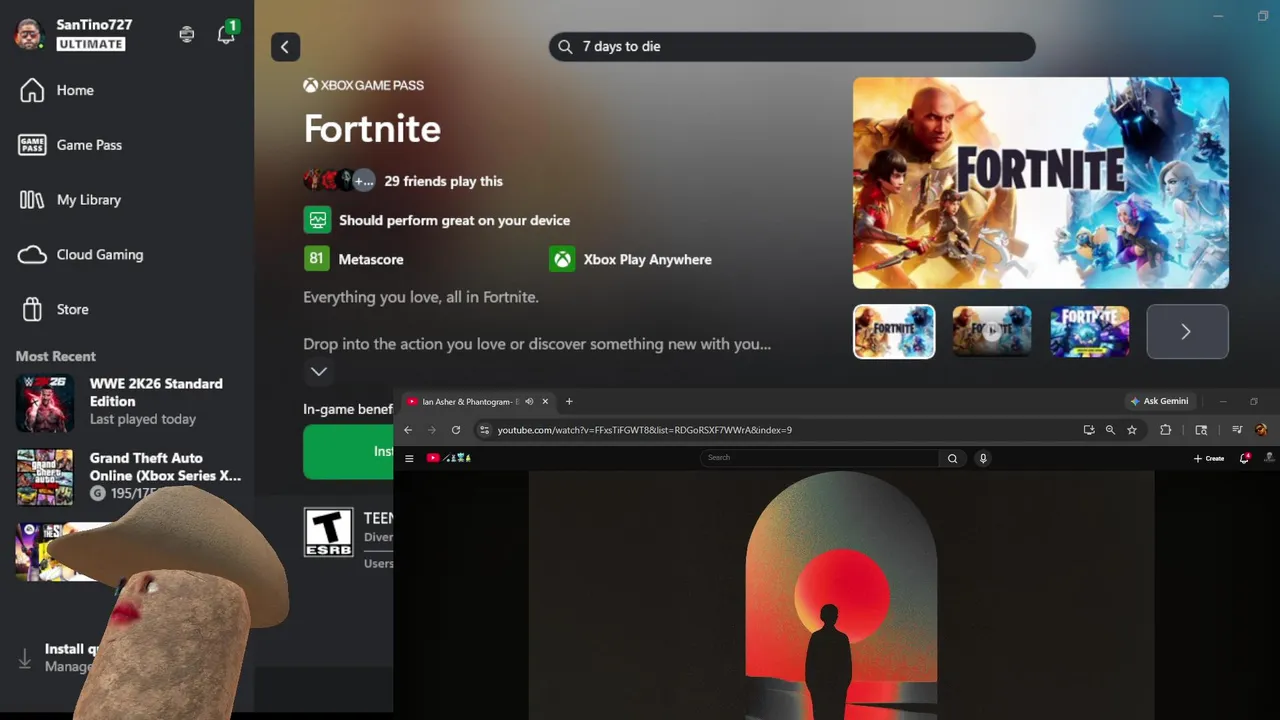The width and height of the screenshot is (1280, 720).
Task: Click the Metascore 81 badge
Action: [316, 259]
